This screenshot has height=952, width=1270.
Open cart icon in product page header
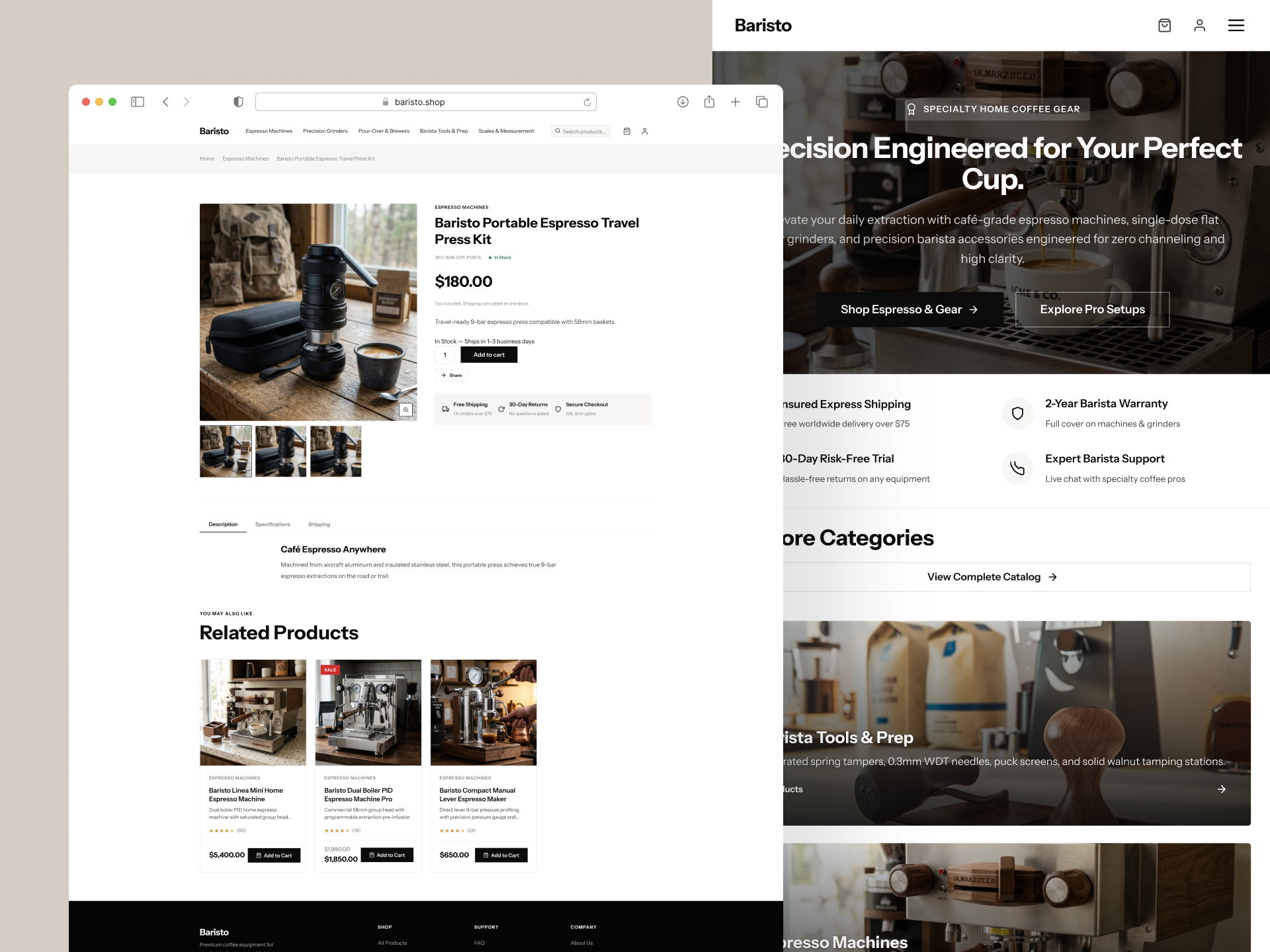[627, 132]
